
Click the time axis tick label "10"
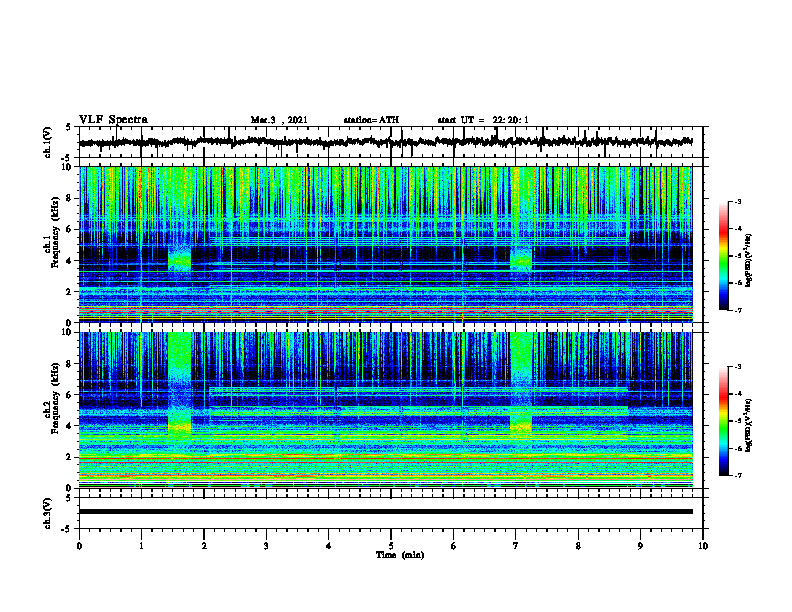click(x=703, y=546)
